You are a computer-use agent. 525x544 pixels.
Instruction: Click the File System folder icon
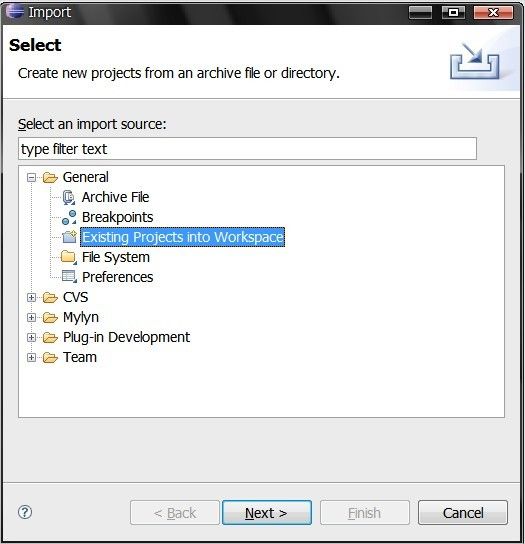click(69, 257)
